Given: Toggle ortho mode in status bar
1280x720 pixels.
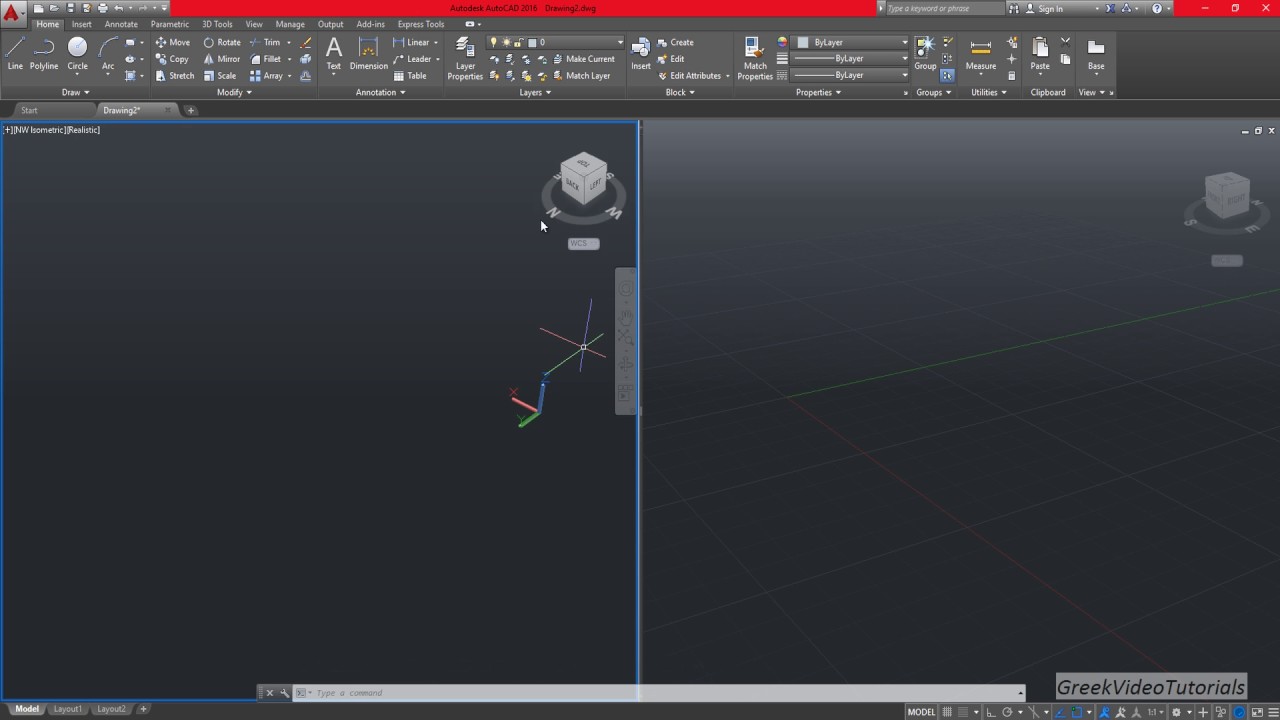Looking at the screenshot, I should coord(991,712).
